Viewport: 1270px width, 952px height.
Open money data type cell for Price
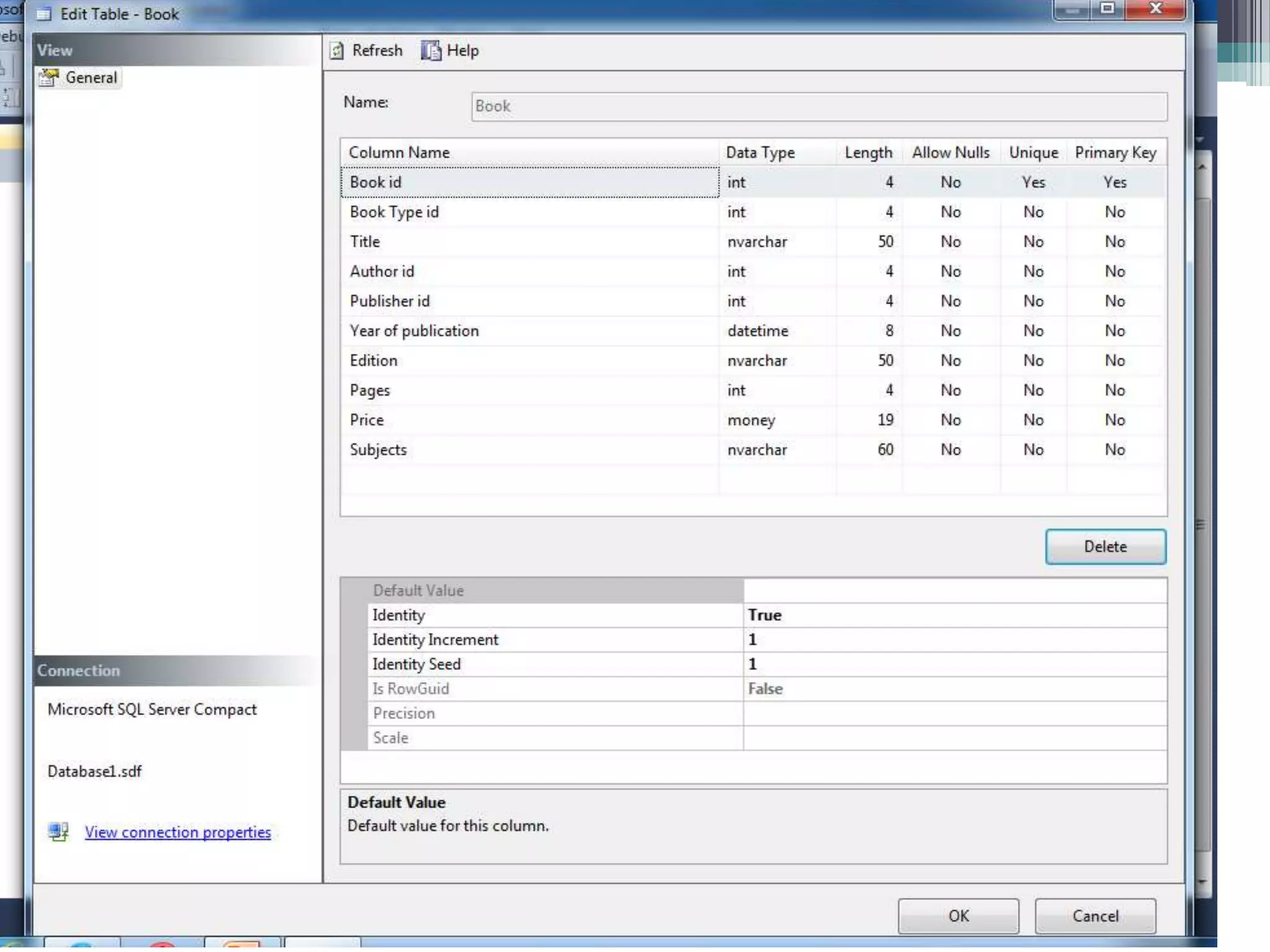(x=778, y=420)
